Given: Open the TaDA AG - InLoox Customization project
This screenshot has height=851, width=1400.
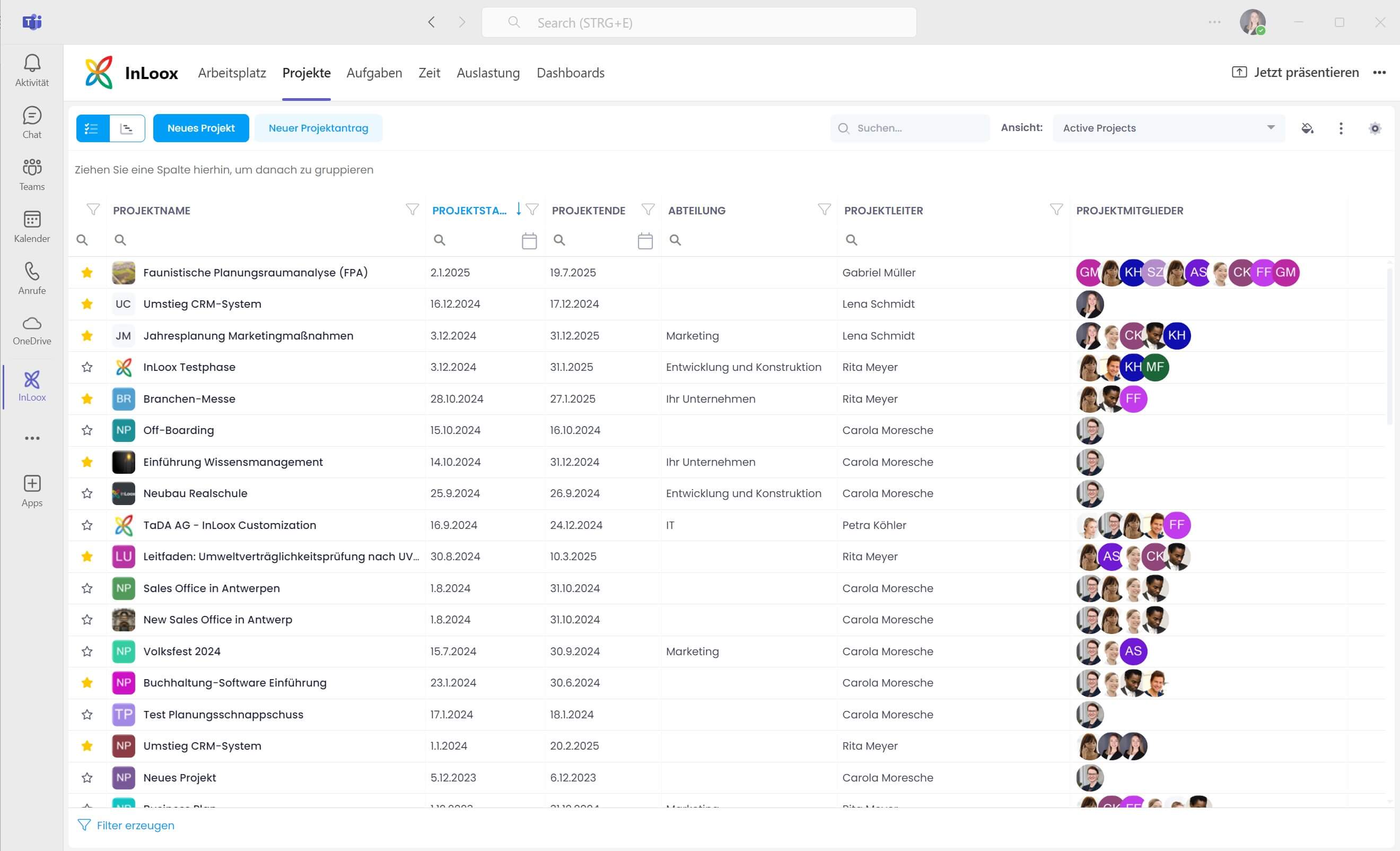Looking at the screenshot, I should coord(230,525).
